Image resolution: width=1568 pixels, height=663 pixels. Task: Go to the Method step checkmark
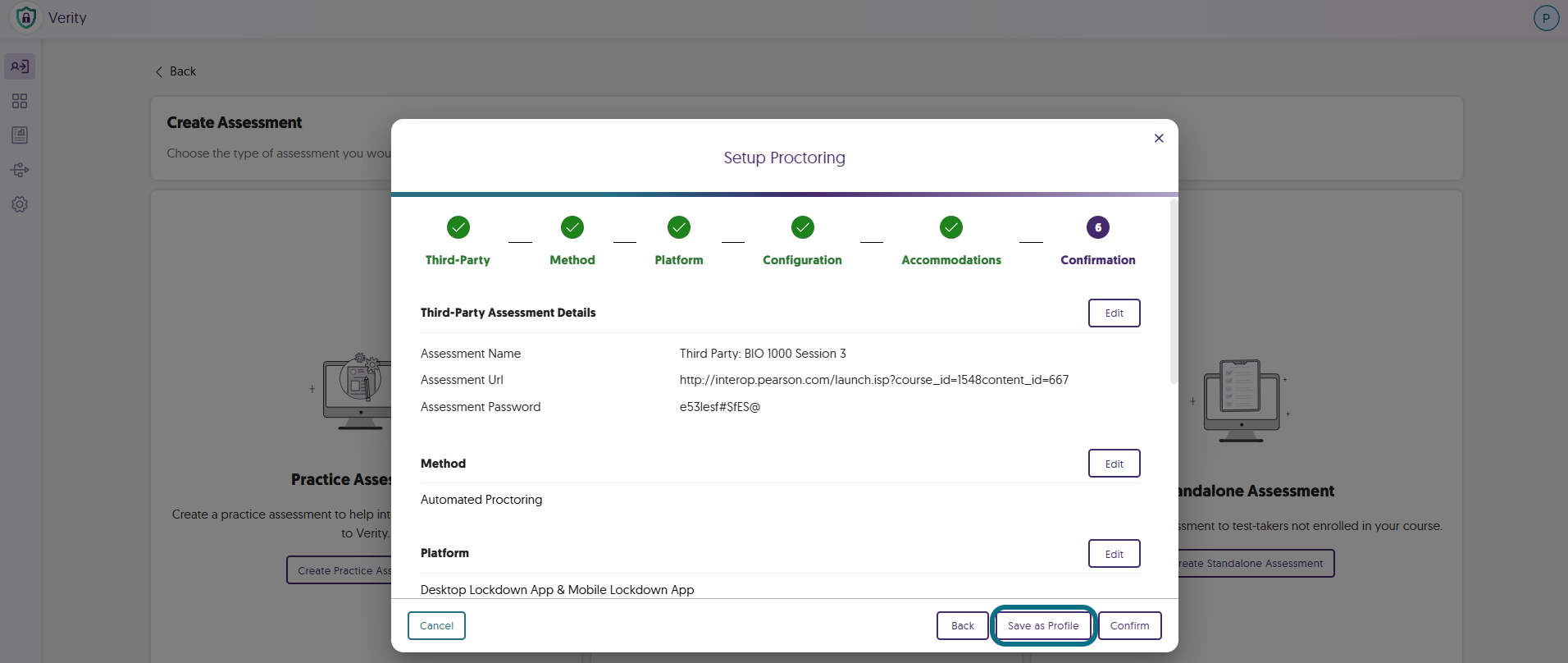coord(572,227)
